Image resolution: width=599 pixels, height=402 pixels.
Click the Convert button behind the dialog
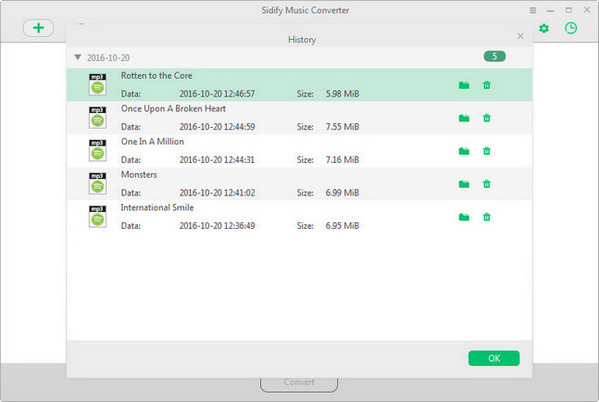pos(299,383)
